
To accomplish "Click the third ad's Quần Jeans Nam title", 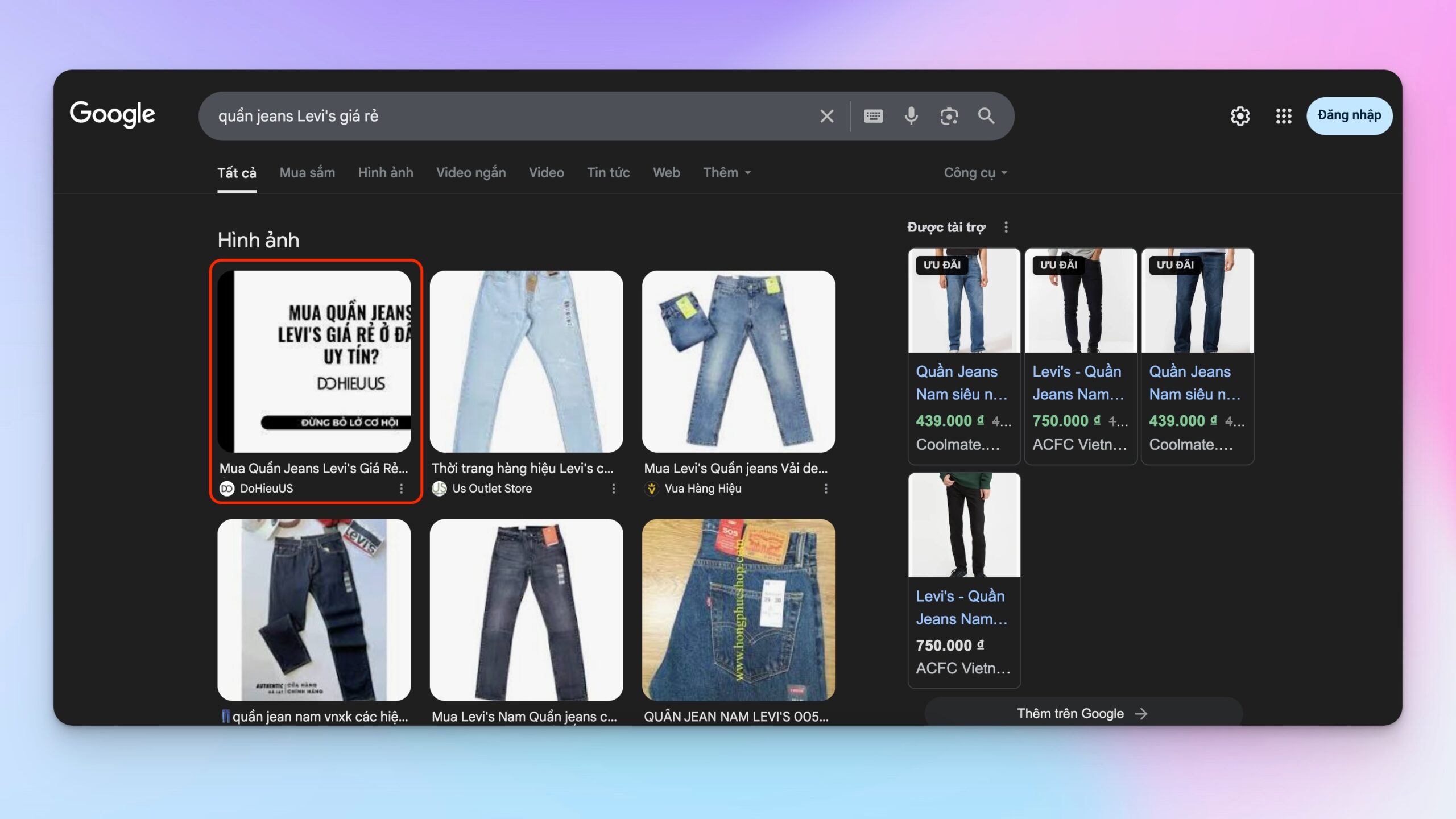I will click(1194, 383).
